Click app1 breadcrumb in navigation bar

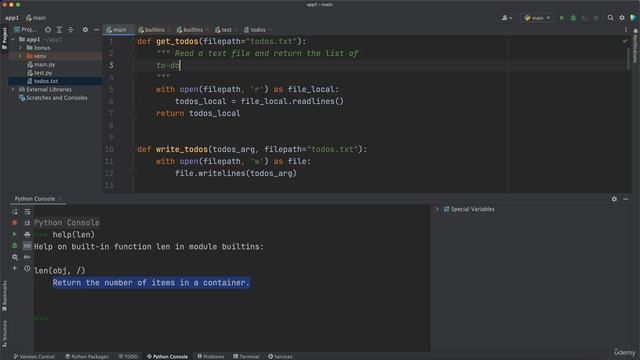pyautogui.click(x=11, y=18)
